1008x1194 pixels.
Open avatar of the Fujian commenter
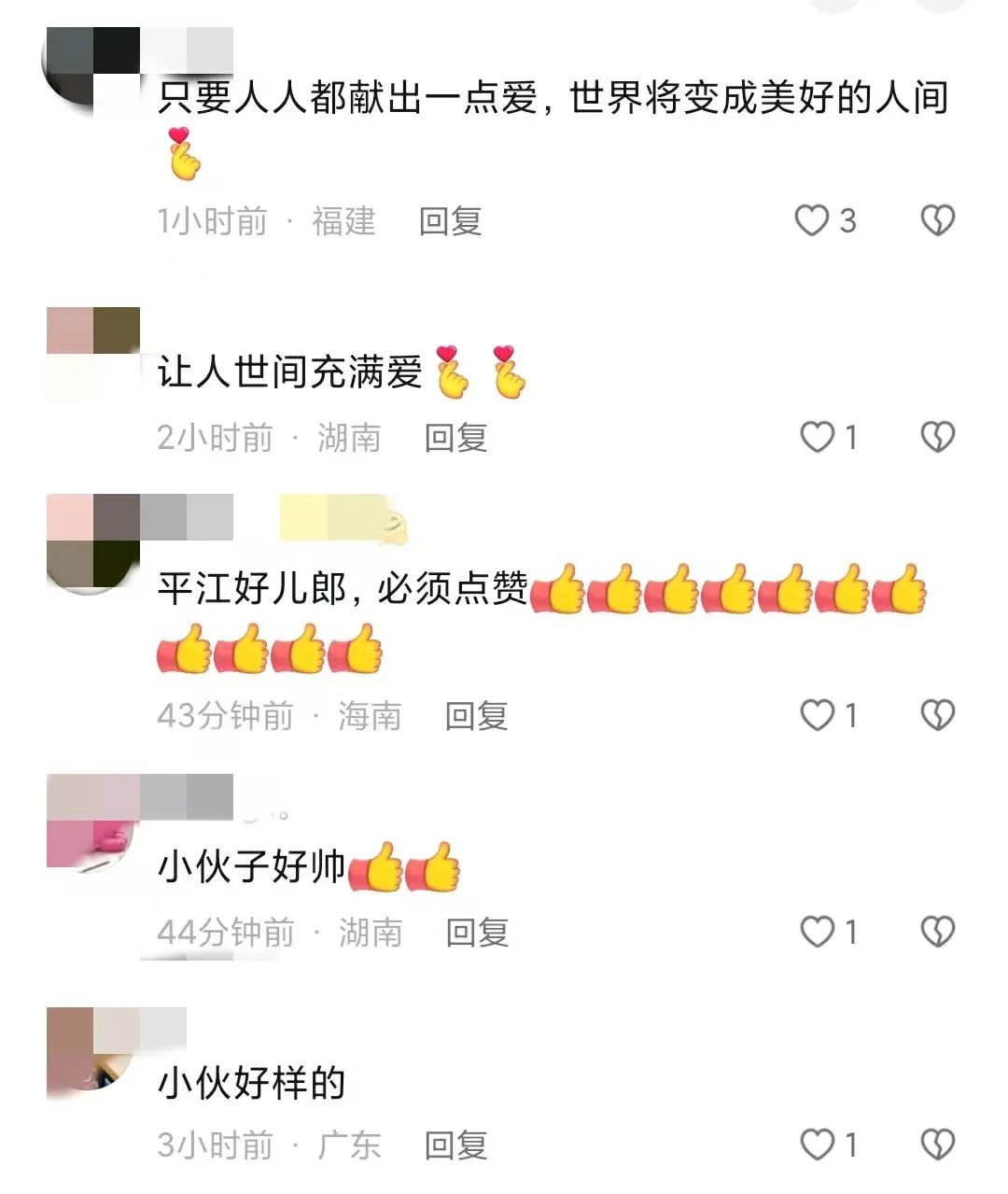click(91, 74)
